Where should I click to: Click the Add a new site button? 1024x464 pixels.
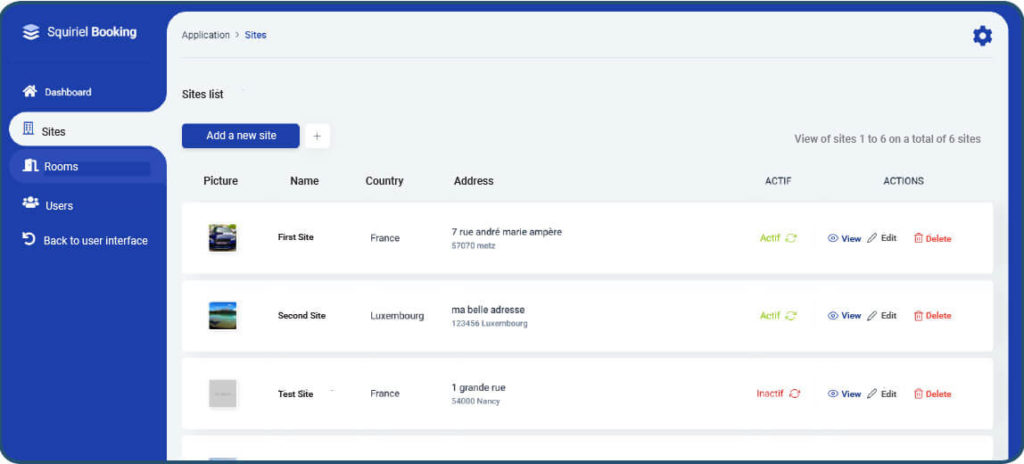pos(240,136)
